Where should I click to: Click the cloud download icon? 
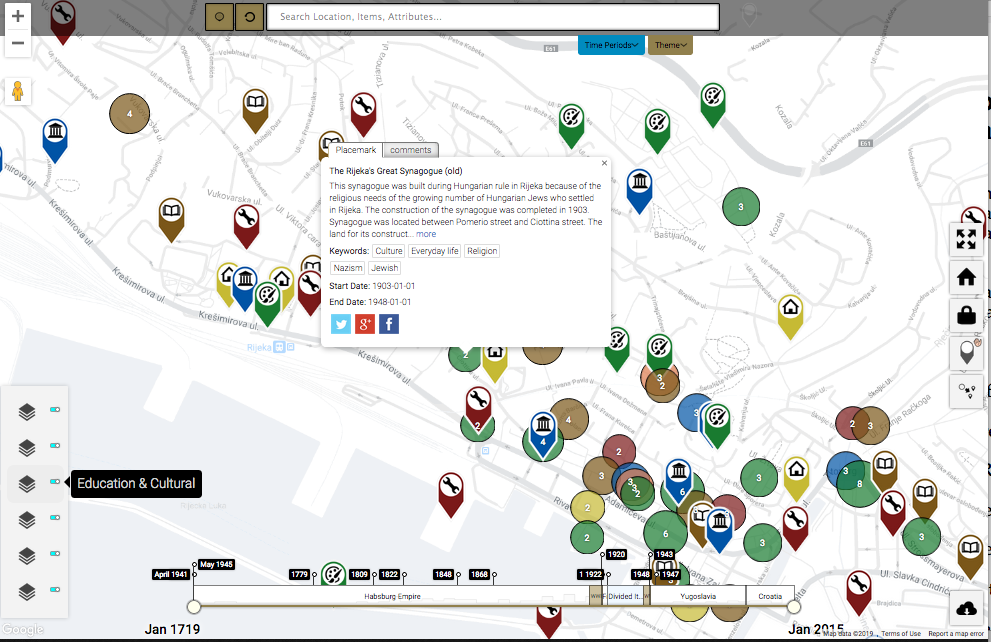[966, 608]
